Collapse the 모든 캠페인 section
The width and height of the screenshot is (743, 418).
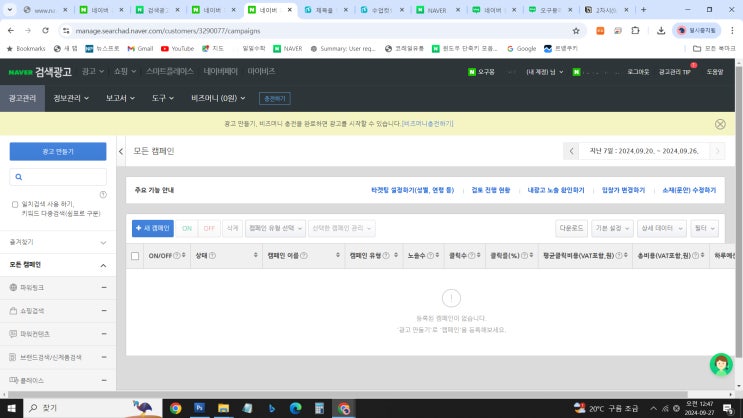[103, 265]
